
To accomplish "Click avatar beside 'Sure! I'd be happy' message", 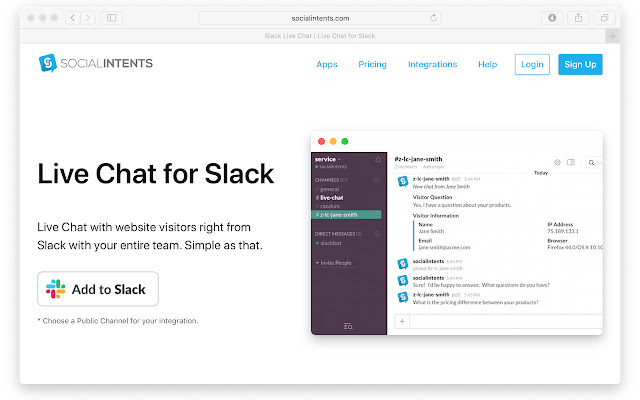I will coord(403,280).
